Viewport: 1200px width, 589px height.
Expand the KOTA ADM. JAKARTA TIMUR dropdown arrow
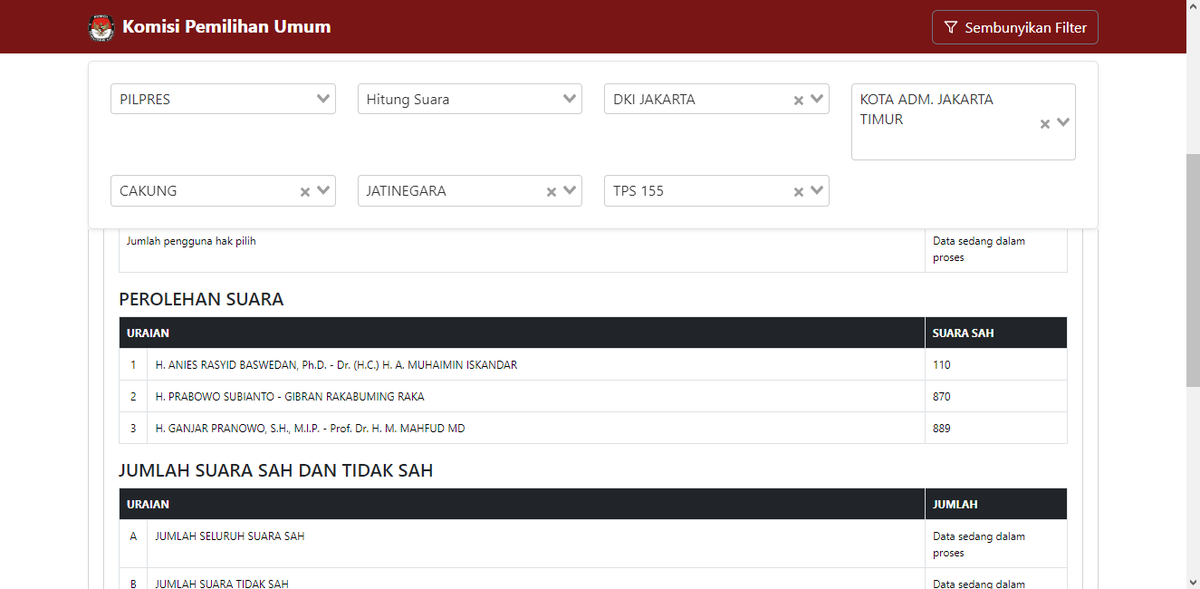tap(1063, 122)
